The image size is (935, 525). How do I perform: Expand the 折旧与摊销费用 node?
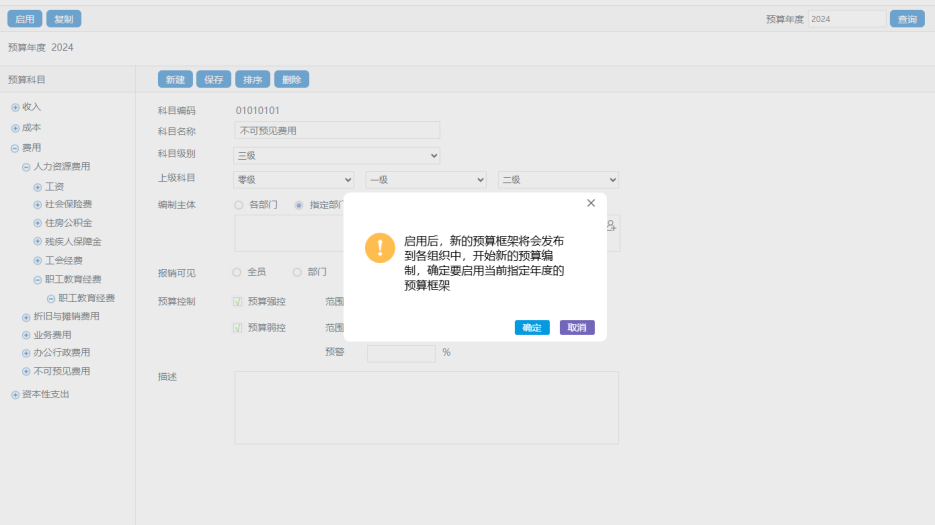26,317
